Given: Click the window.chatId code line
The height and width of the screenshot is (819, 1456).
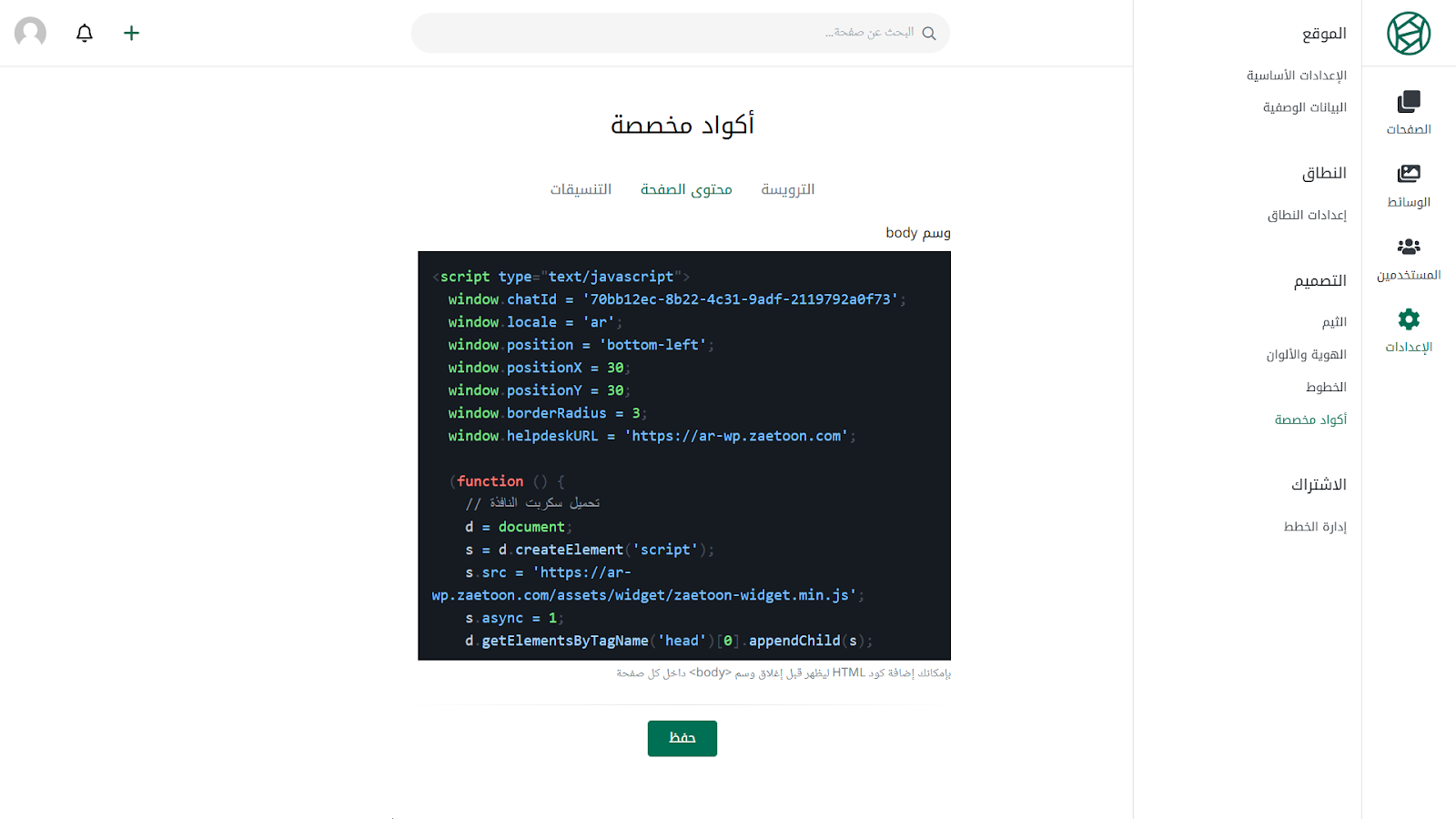Looking at the screenshot, I should point(676,299).
